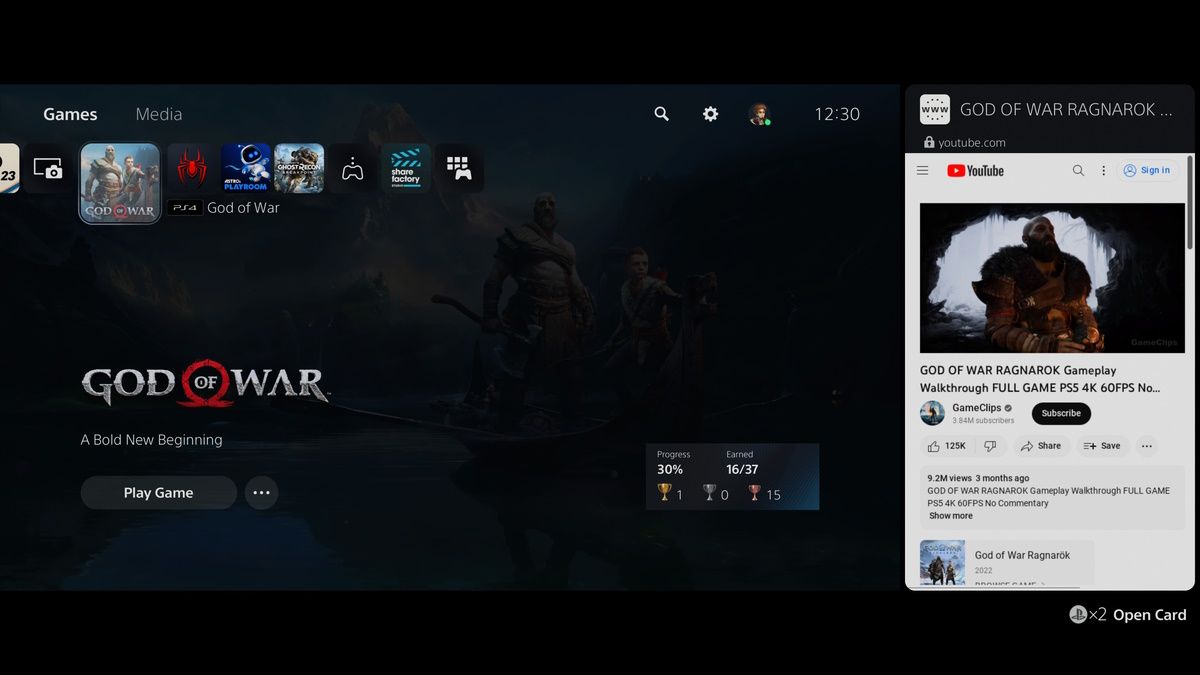Click the PS4 platform badge
Viewport: 1200px width, 675px height.
[185, 208]
